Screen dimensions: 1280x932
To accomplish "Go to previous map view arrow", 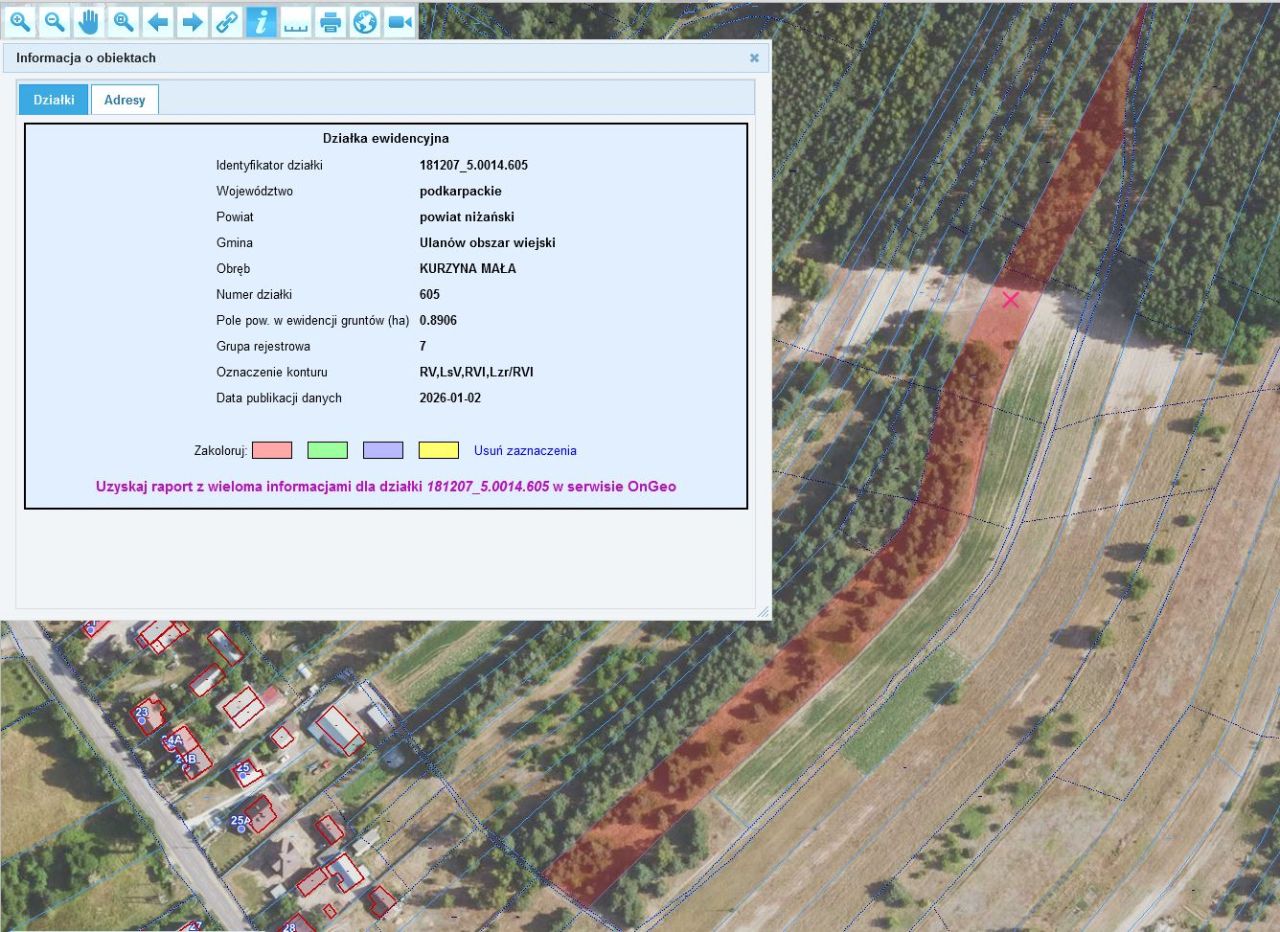I will click(158, 21).
